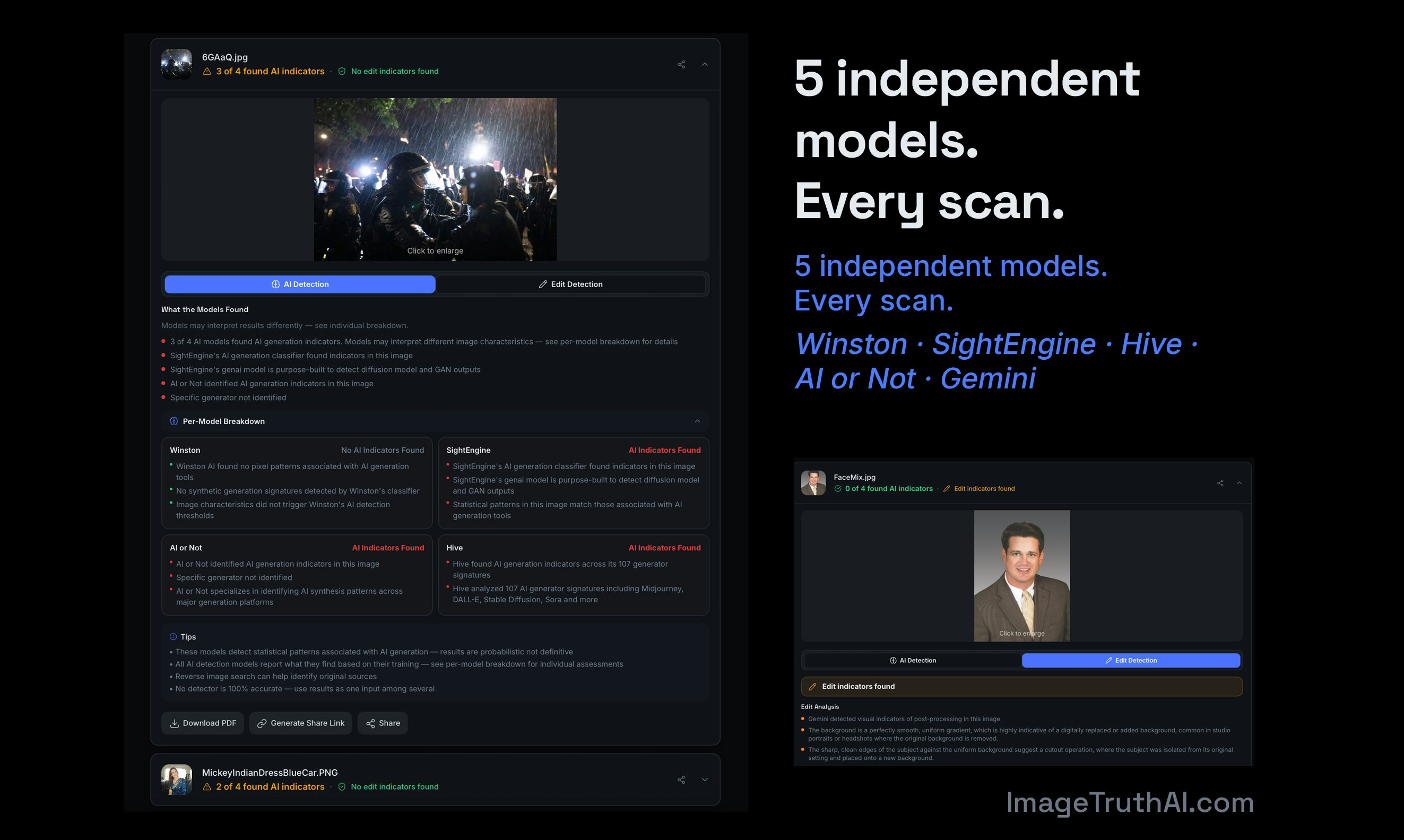
Task: Click Generate Share Link button
Action: [x=300, y=723]
